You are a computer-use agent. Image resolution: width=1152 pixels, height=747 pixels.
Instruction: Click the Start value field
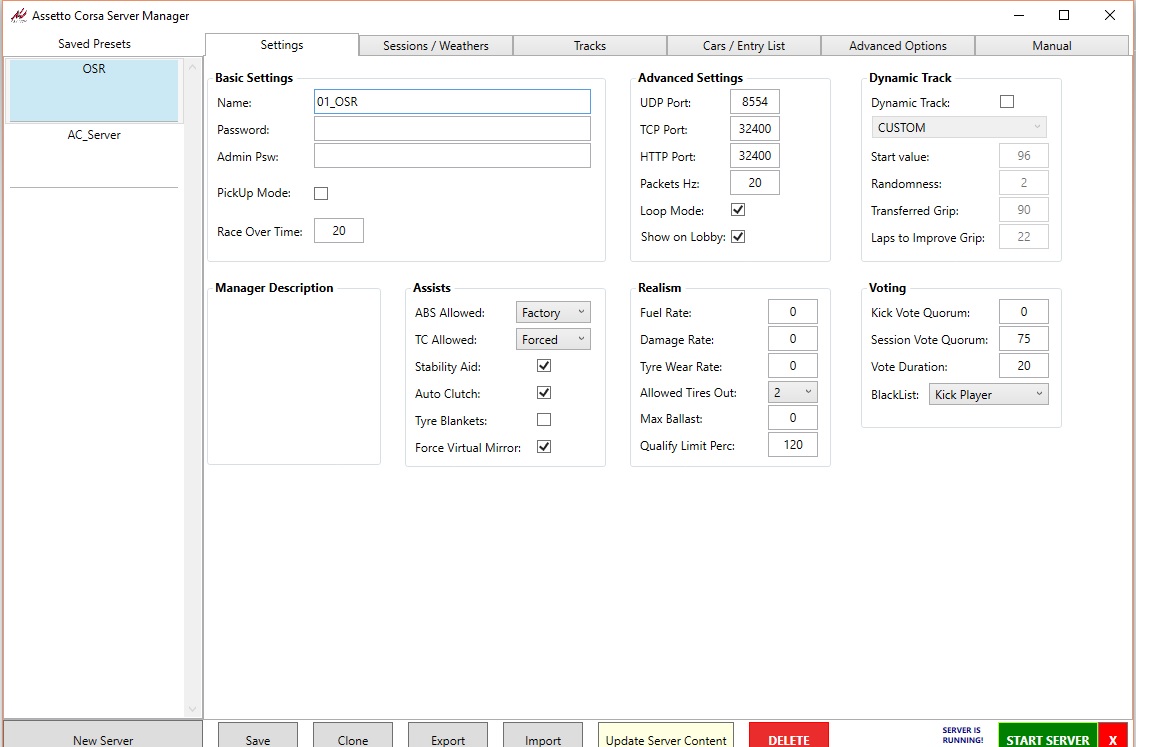(1023, 156)
